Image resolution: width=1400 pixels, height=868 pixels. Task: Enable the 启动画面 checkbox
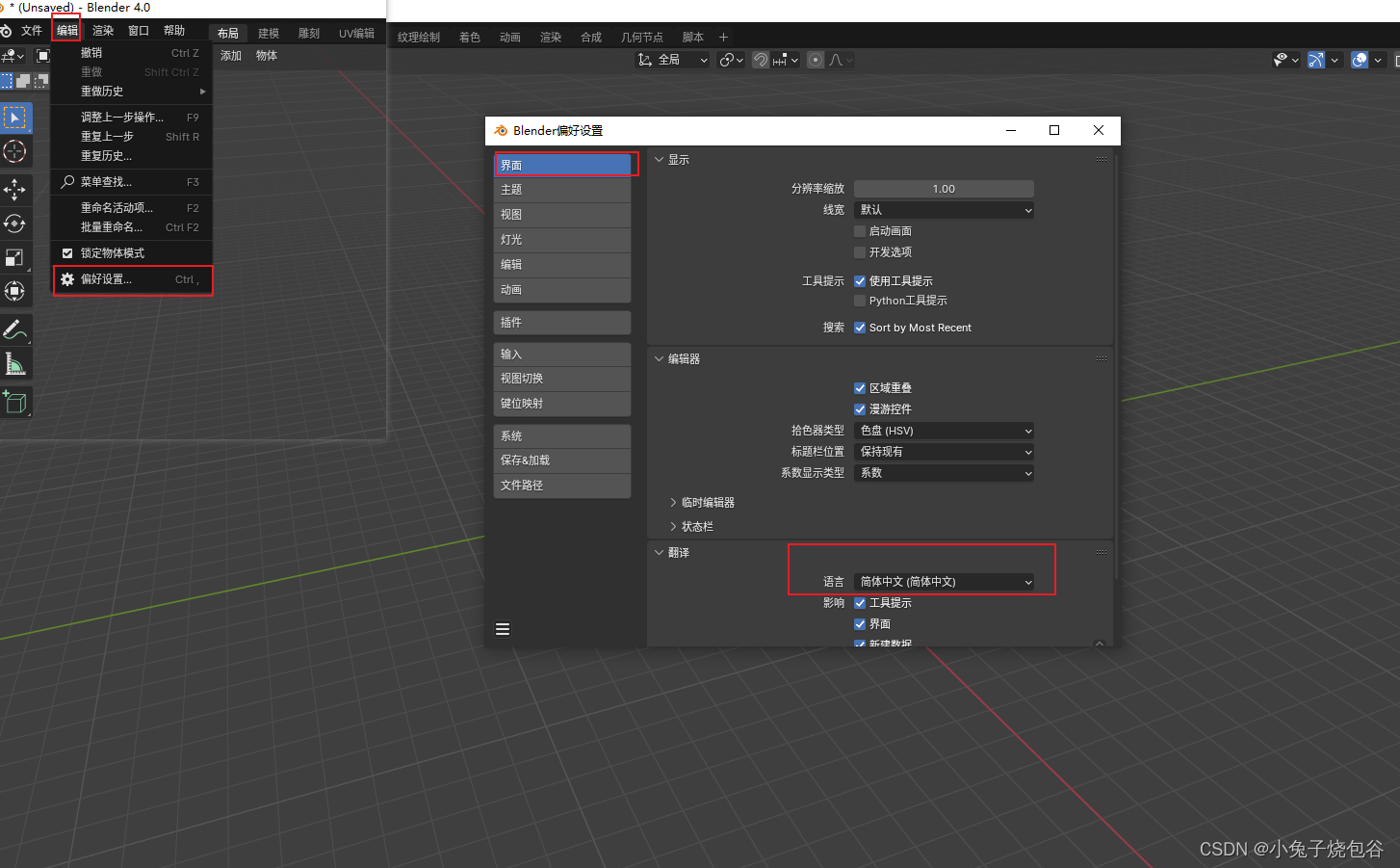click(x=860, y=231)
